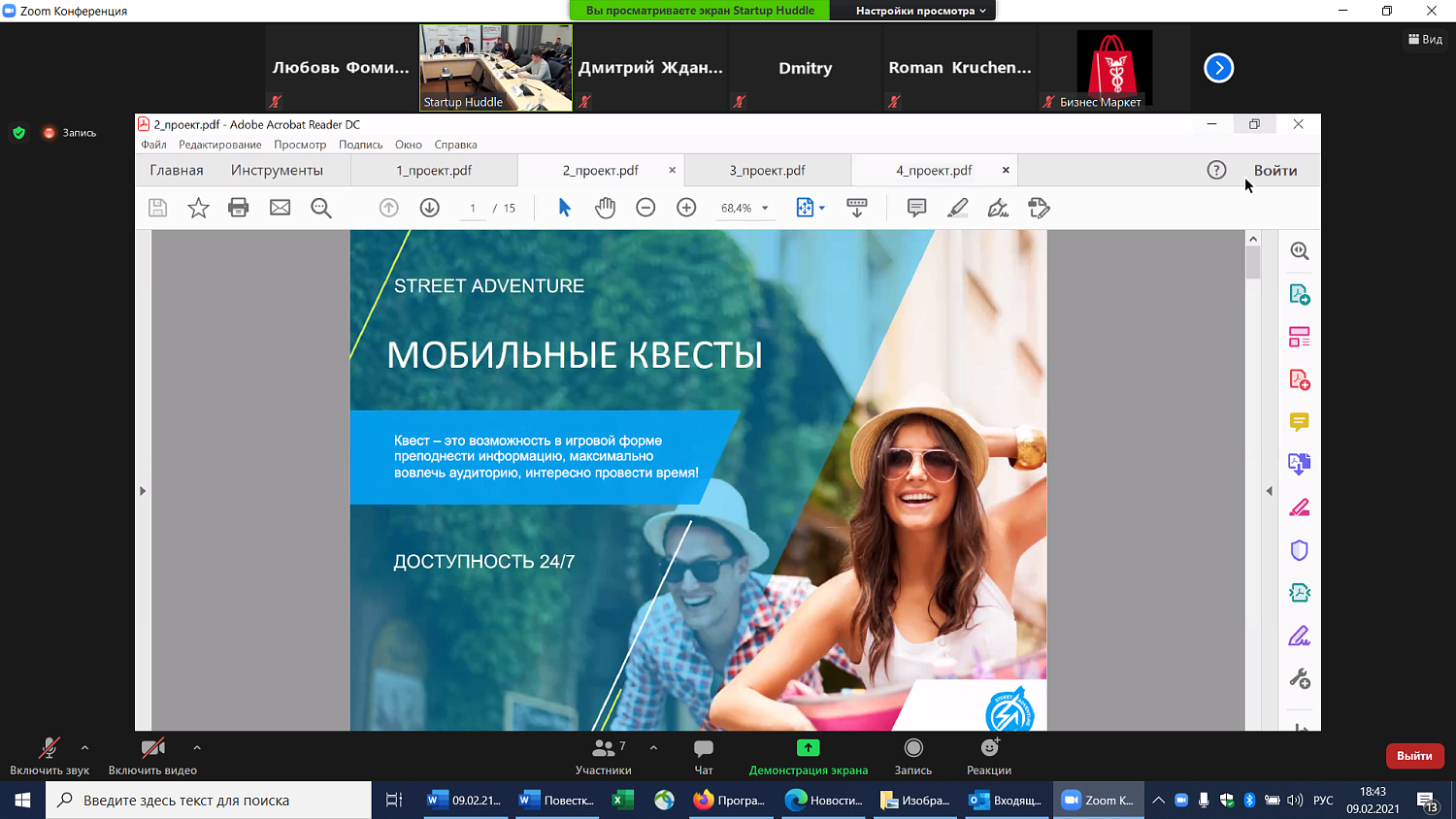
Task: Open the Файл menu
Action: (153, 145)
